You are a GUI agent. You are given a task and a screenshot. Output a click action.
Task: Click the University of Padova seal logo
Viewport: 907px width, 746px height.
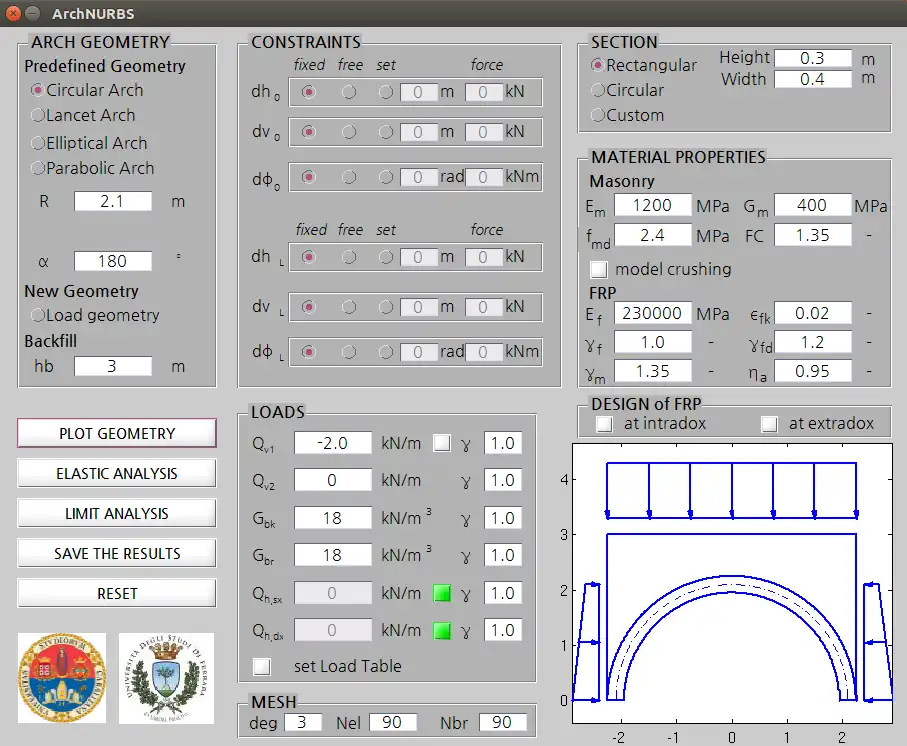tap(61, 677)
